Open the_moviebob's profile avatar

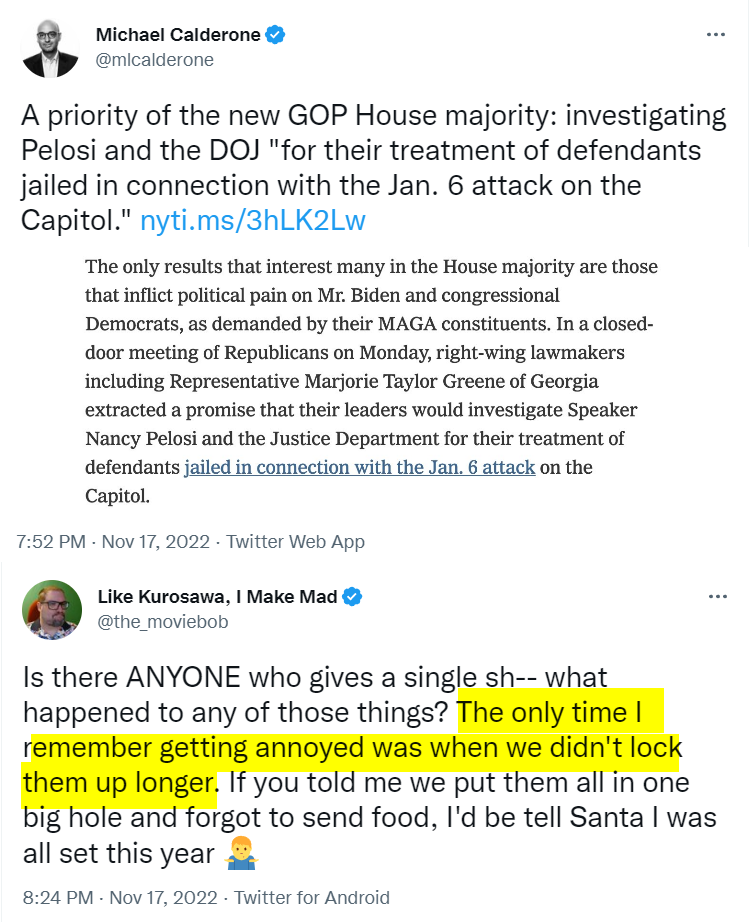[51, 609]
